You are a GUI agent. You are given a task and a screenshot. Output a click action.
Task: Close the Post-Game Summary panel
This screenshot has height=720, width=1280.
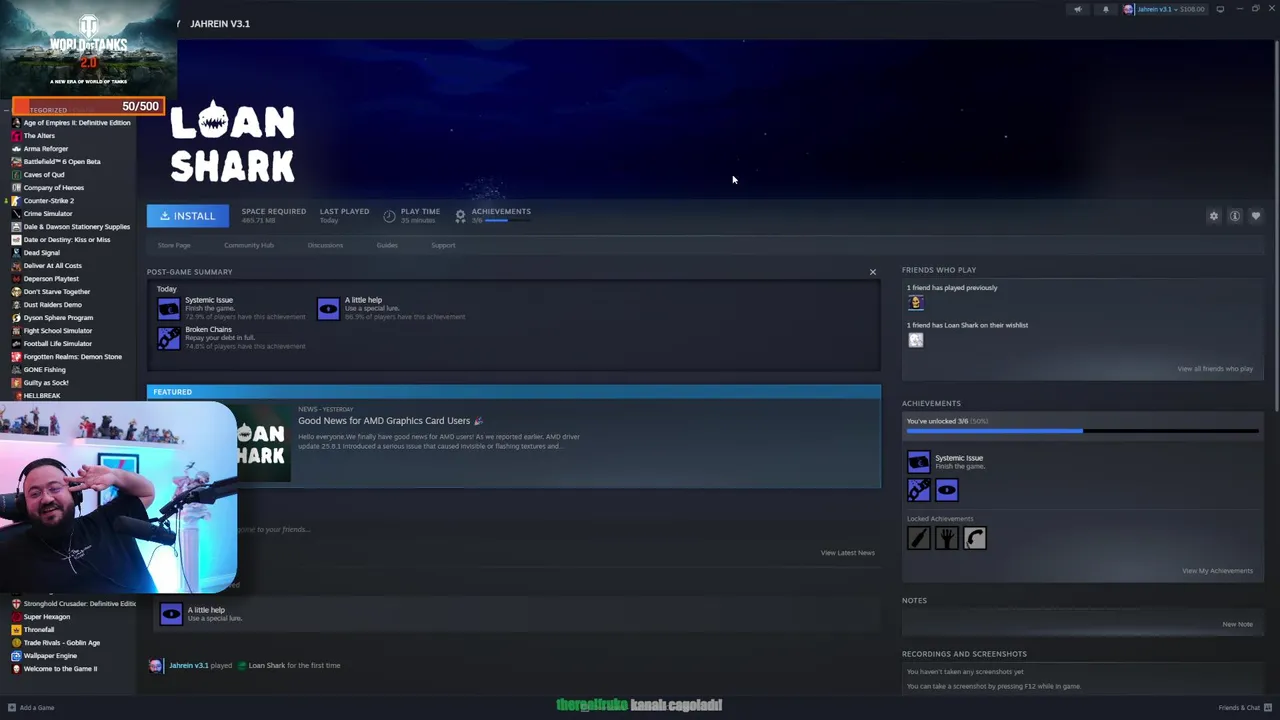pos(872,272)
